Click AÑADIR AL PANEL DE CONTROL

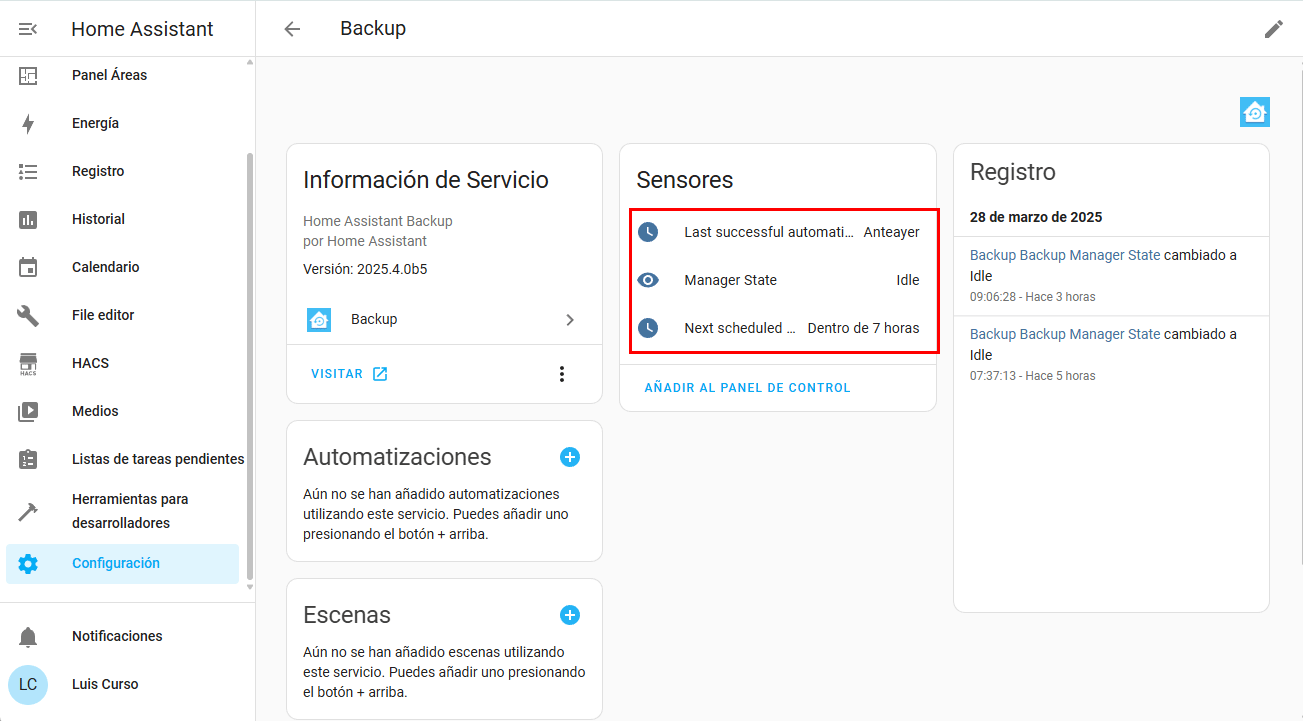coord(747,388)
